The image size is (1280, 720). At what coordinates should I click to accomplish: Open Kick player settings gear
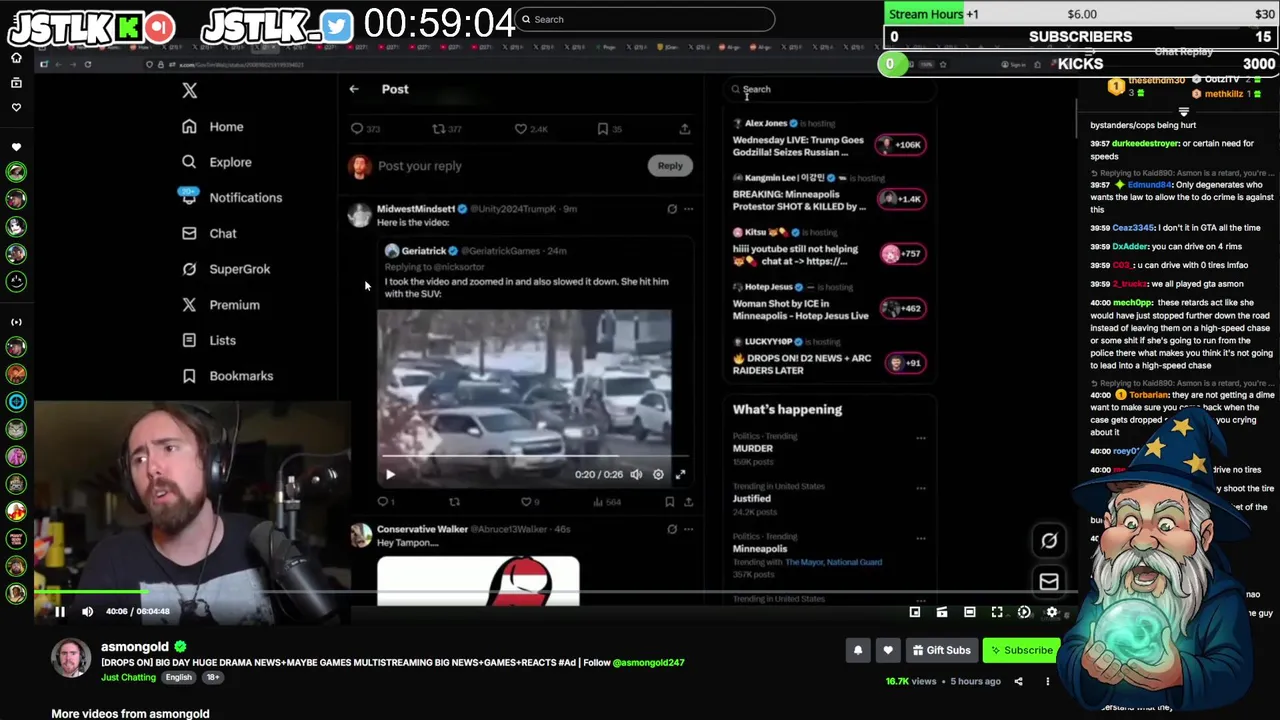pos(1051,612)
